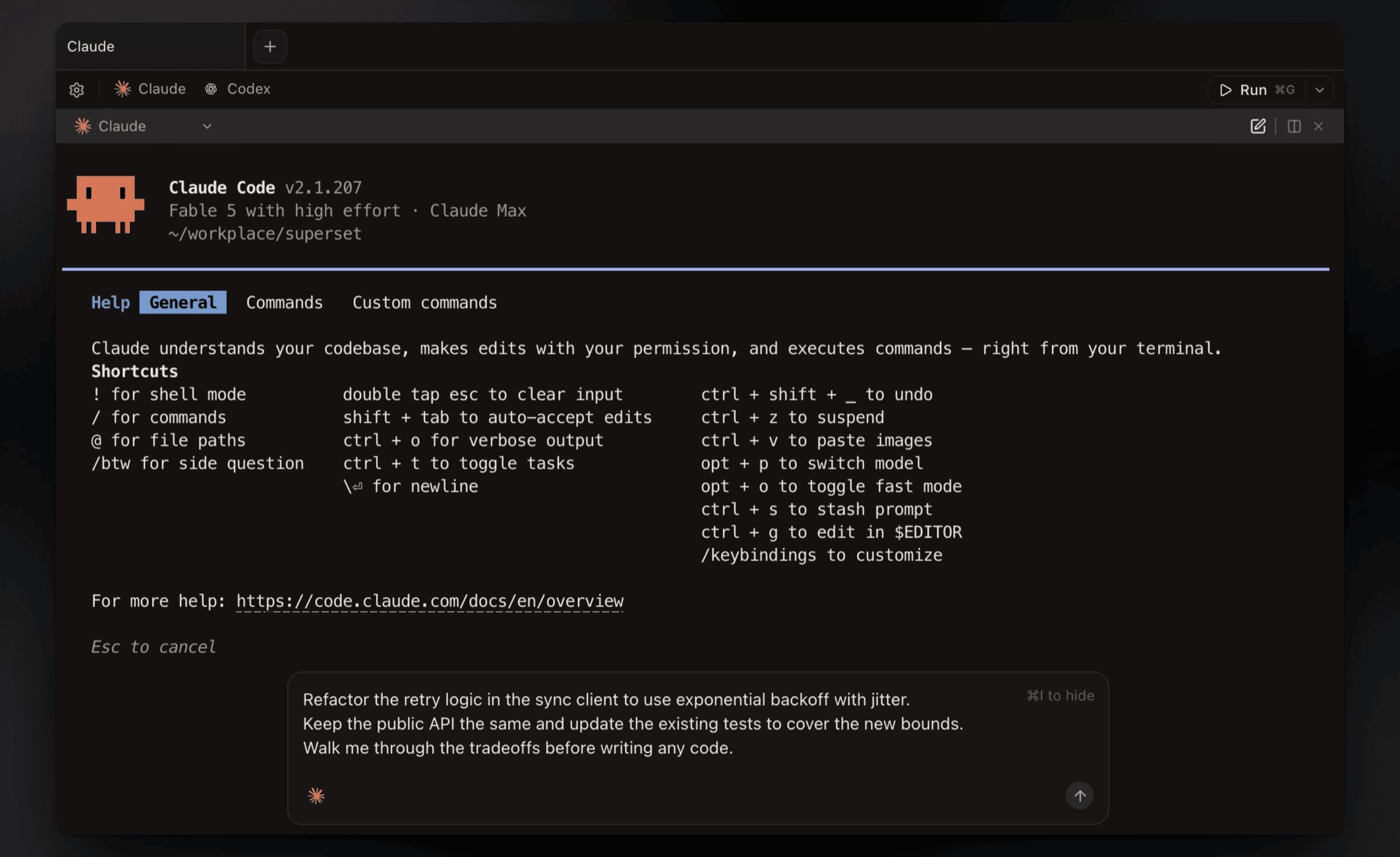
Task: Click 'ctrl + g to edit in $EDITOR' line
Action: [x=831, y=532]
